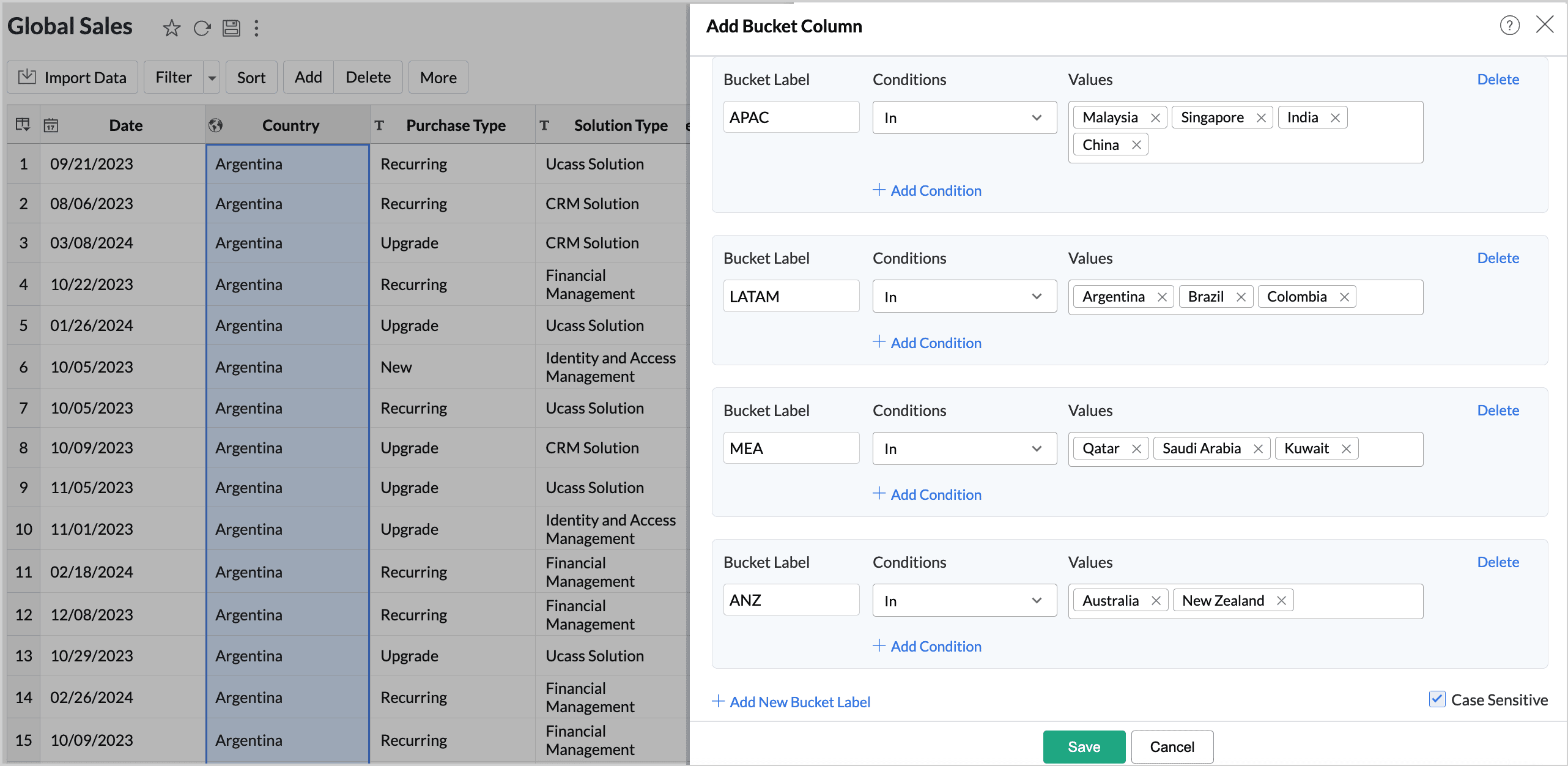Image resolution: width=1568 pixels, height=766 pixels.
Task: Open the LATAM condition dropdown
Action: (x=964, y=297)
